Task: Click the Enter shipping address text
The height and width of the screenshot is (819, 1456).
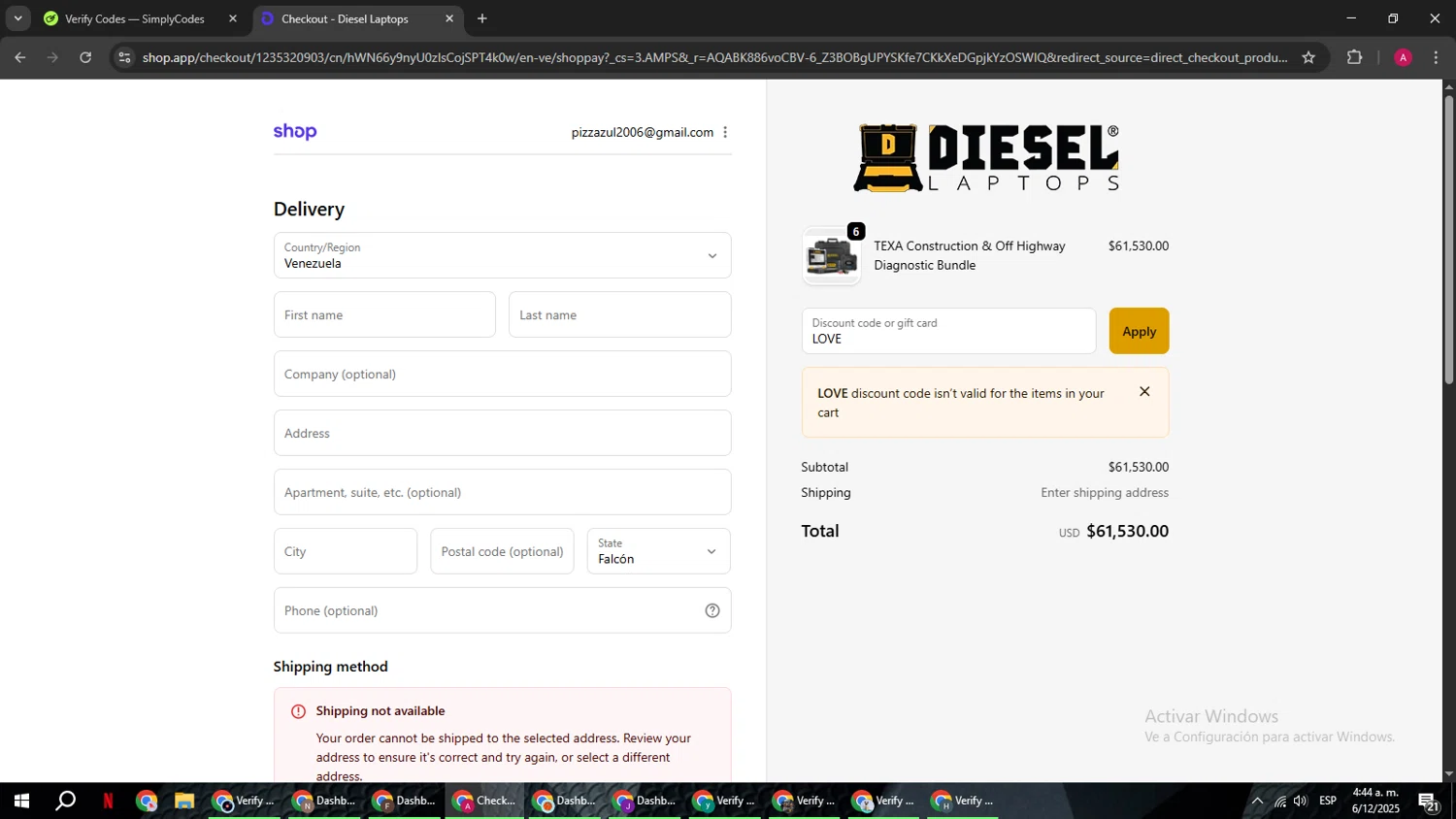Action: point(1105,493)
